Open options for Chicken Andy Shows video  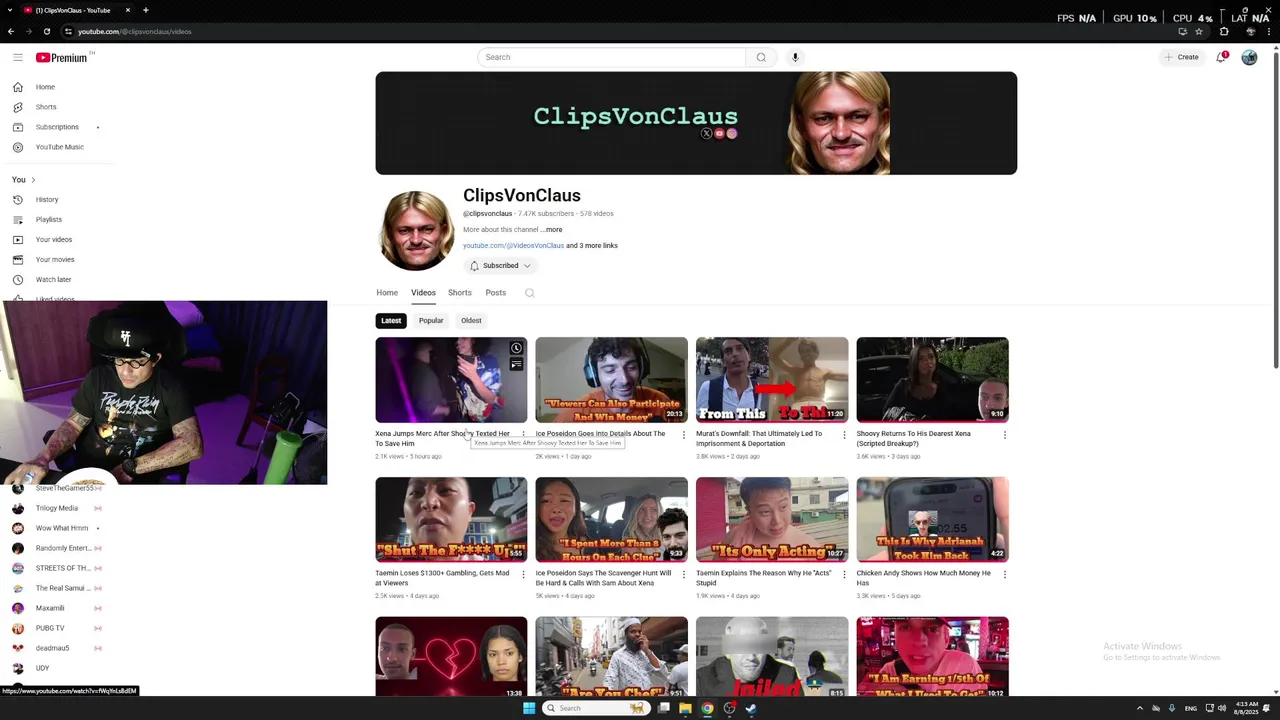(1004, 574)
